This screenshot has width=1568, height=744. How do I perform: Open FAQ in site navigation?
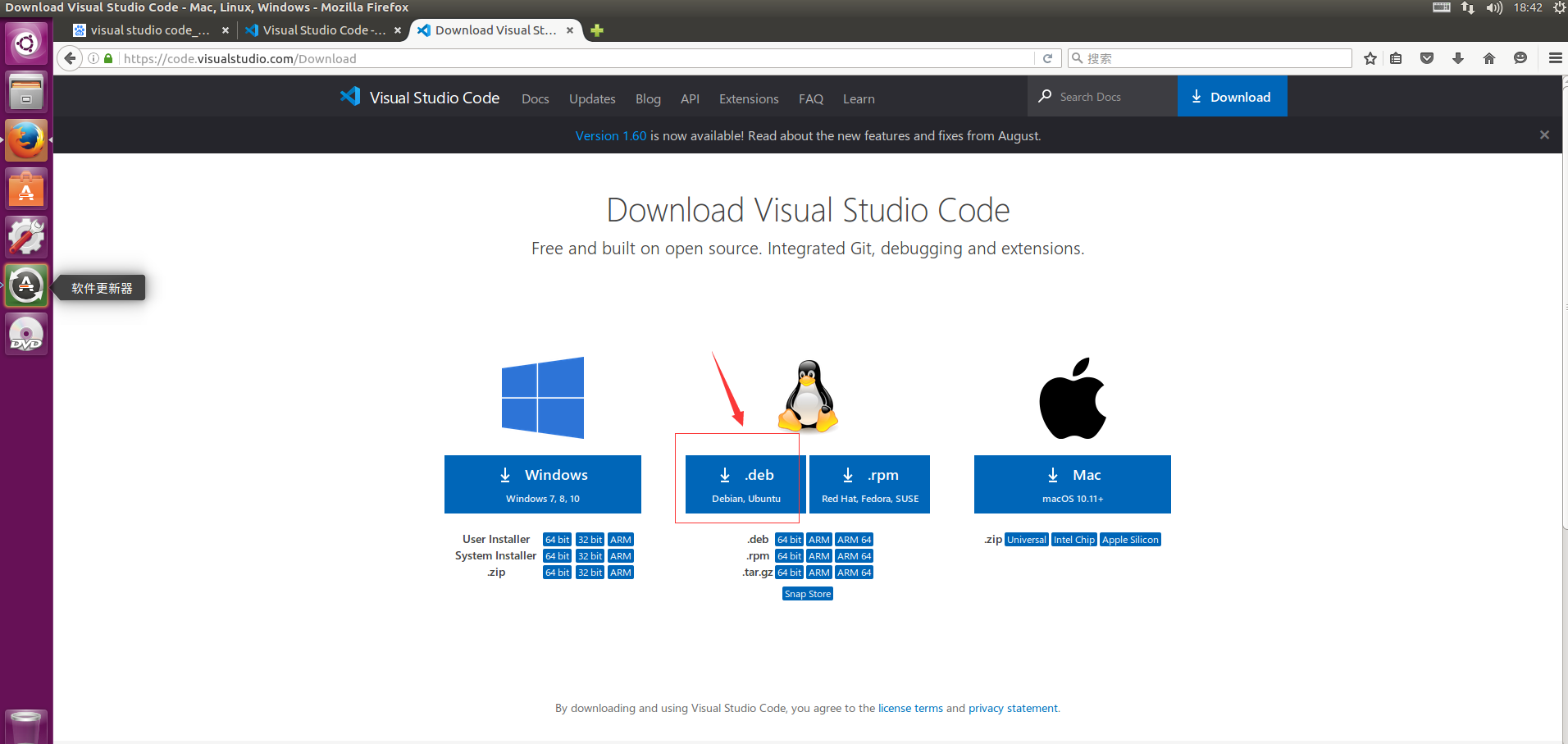[x=811, y=98]
